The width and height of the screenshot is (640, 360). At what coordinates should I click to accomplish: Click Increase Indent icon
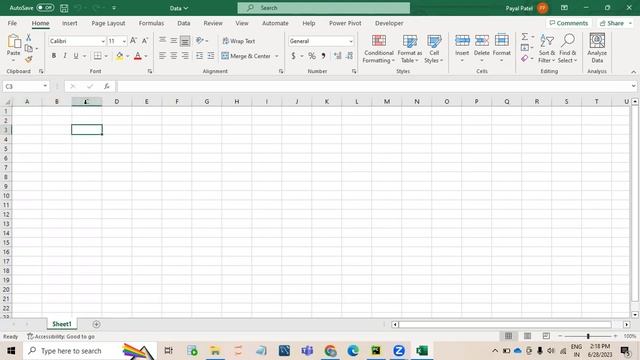point(211,56)
